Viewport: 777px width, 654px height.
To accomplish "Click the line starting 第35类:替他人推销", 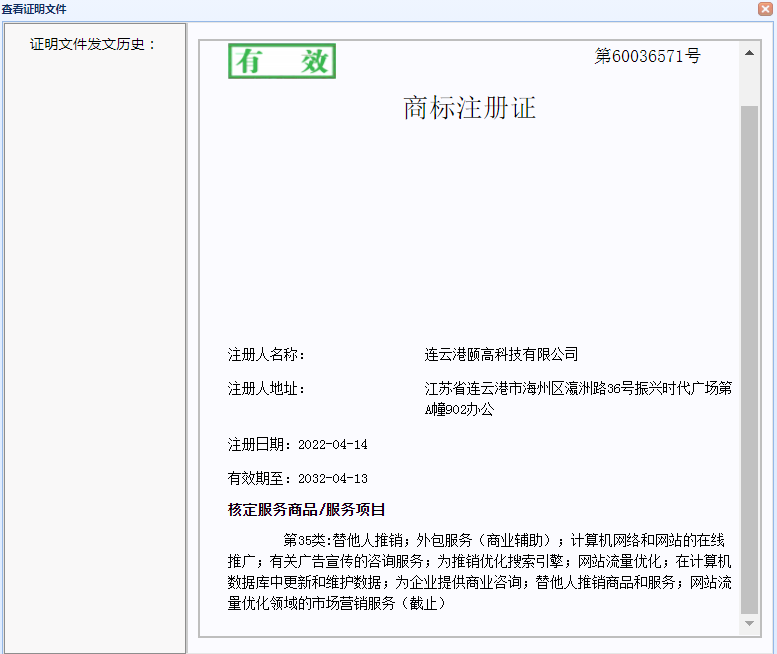I will (x=504, y=540).
